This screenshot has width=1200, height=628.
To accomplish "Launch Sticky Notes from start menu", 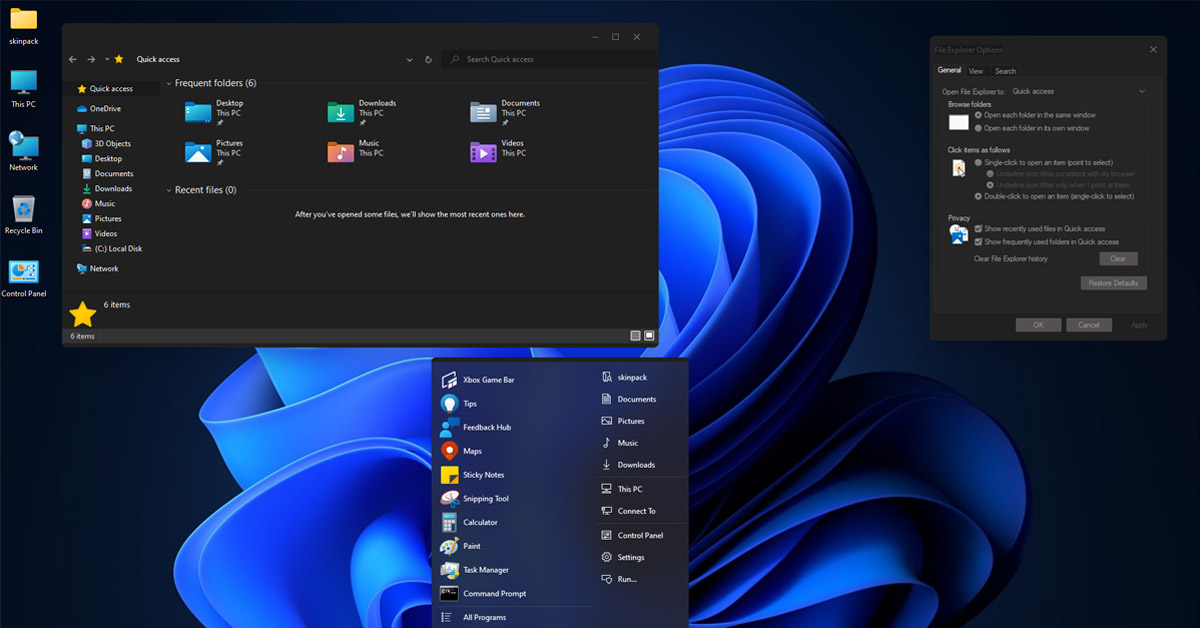I will pos(483,475).
